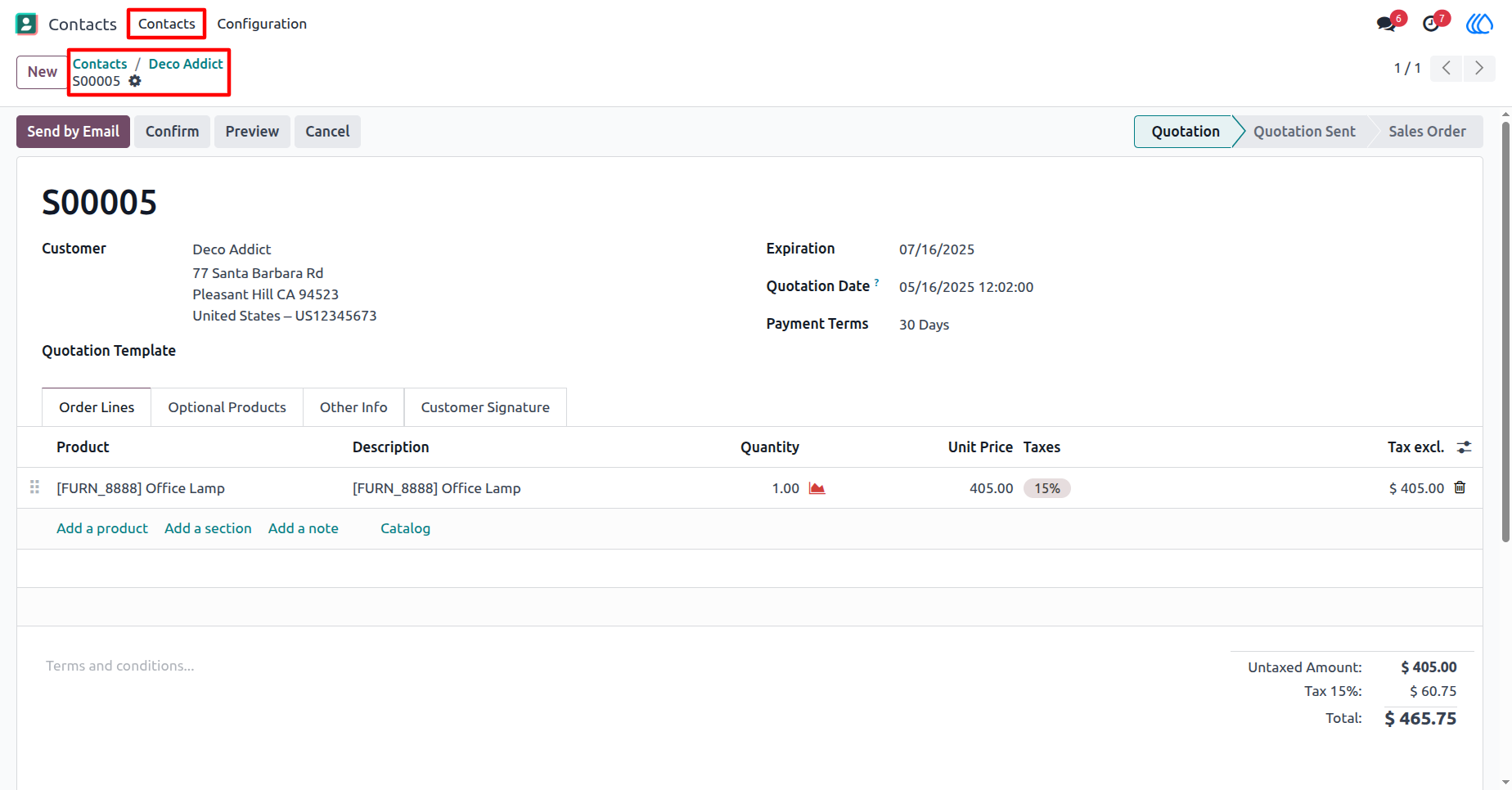
Task: Click the product cell [FURN_8888] Office Lamp
Action: [x=140, y=488]
